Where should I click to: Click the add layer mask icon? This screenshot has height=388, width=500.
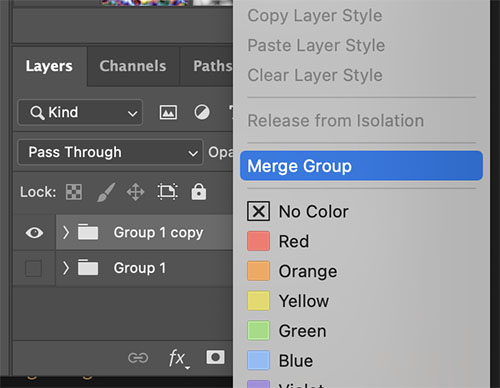click(215, 357)
